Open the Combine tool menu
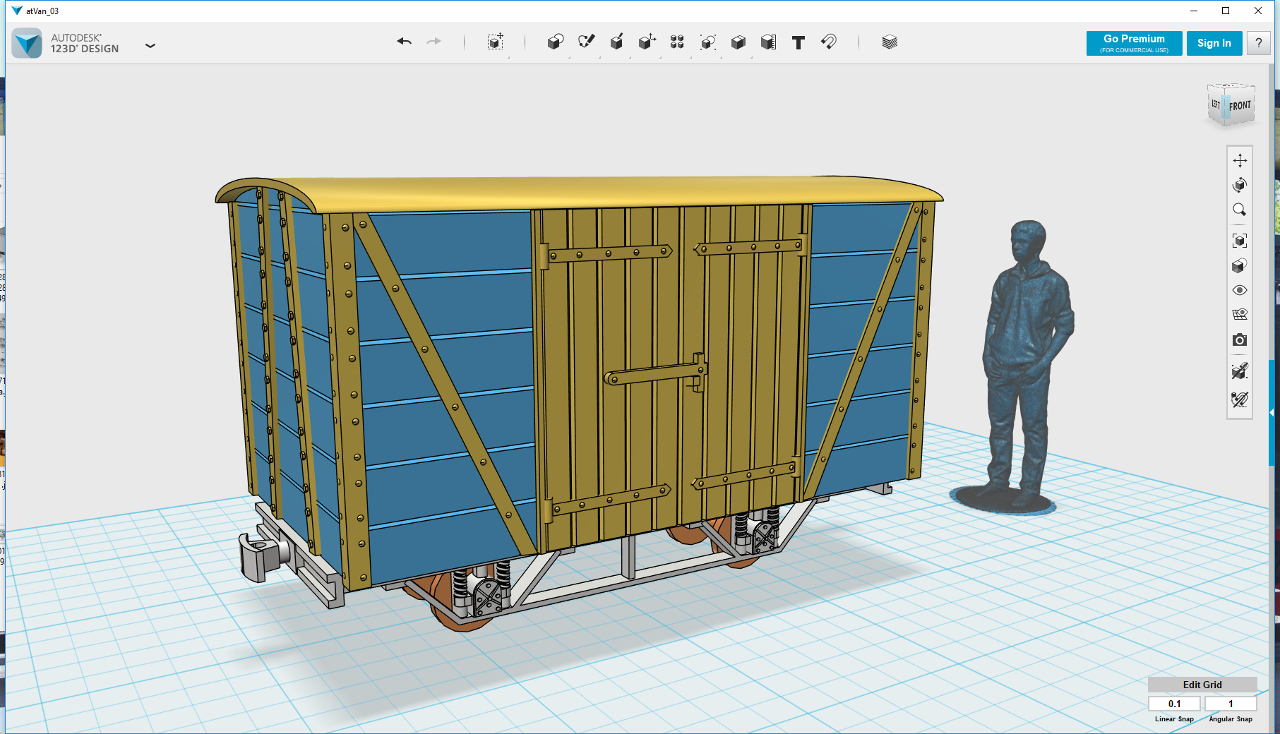This screenshot has height=734, width=1280. 738,42
